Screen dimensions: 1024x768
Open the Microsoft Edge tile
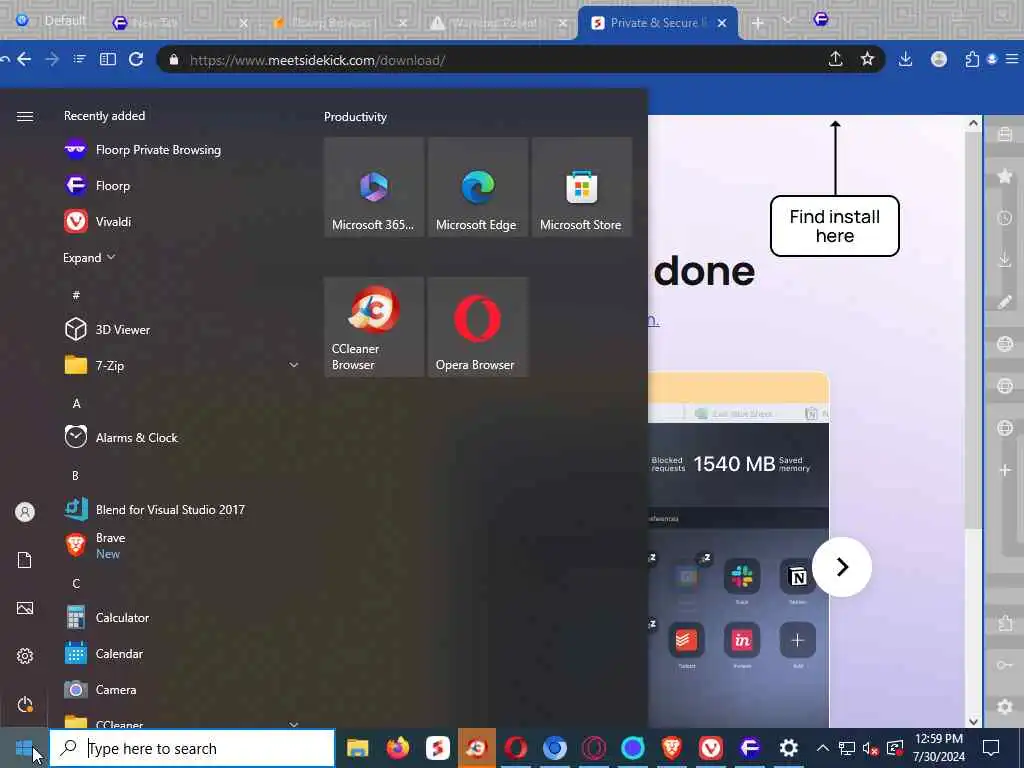point(477,187)
